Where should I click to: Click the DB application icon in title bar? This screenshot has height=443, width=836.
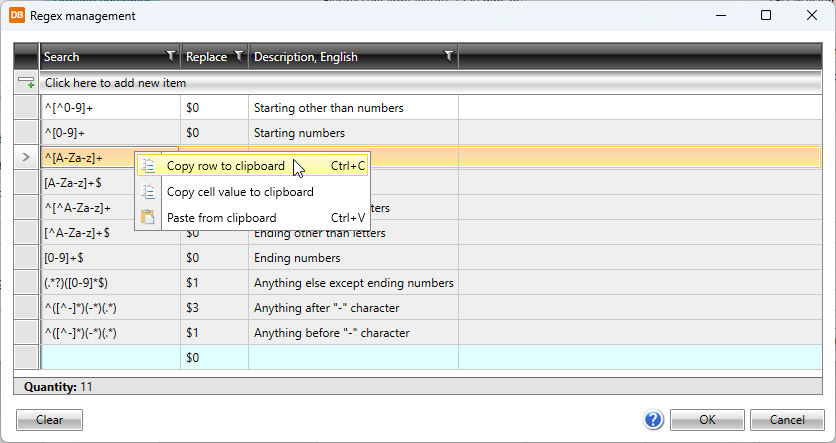16,16
